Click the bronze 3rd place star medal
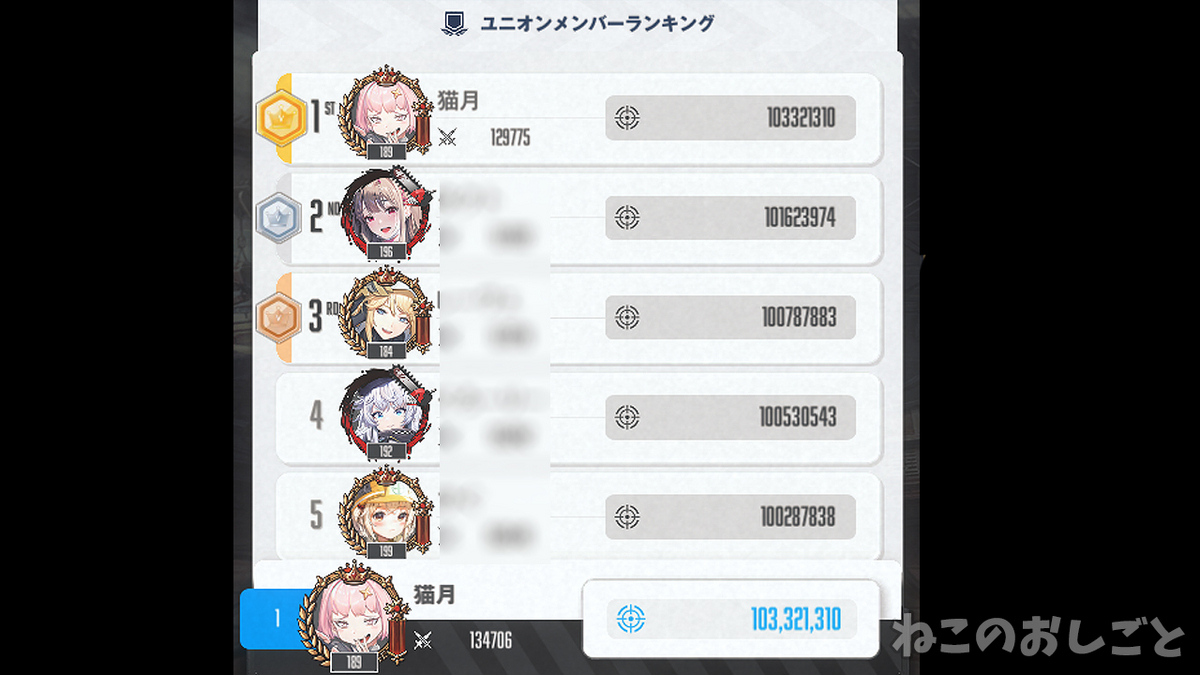The width and height of the screenshot is (1200, 675). [x=277, y=318]
